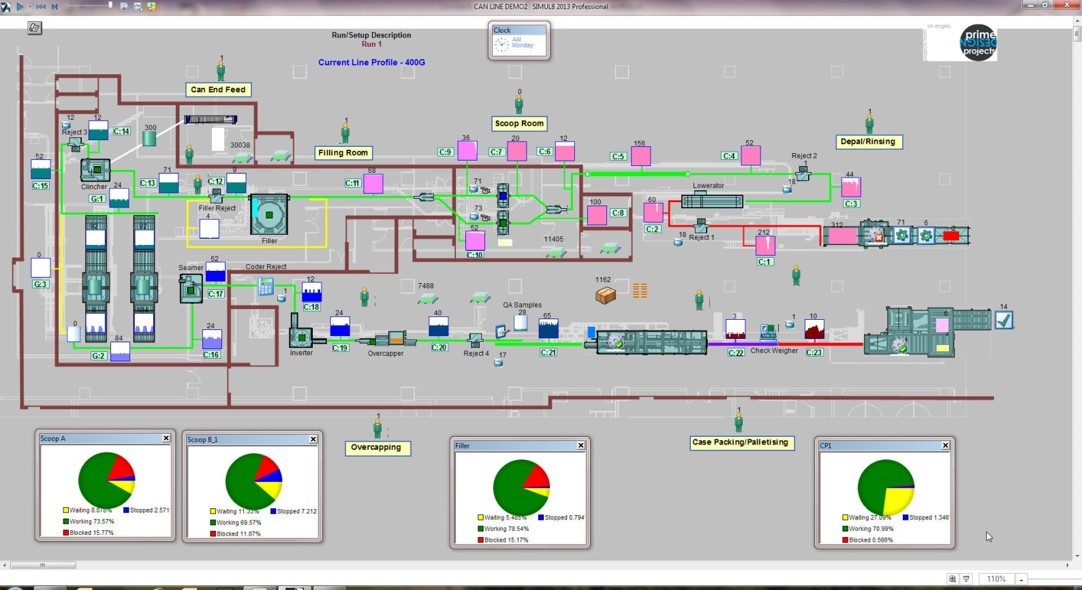Click the run-to-end icon in the toolbar
Screen dimensions: 1082x590
click(x=55, y=6)
